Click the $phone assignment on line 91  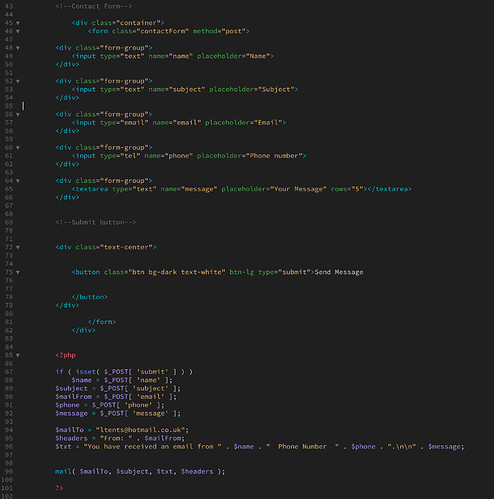[110, 405]
